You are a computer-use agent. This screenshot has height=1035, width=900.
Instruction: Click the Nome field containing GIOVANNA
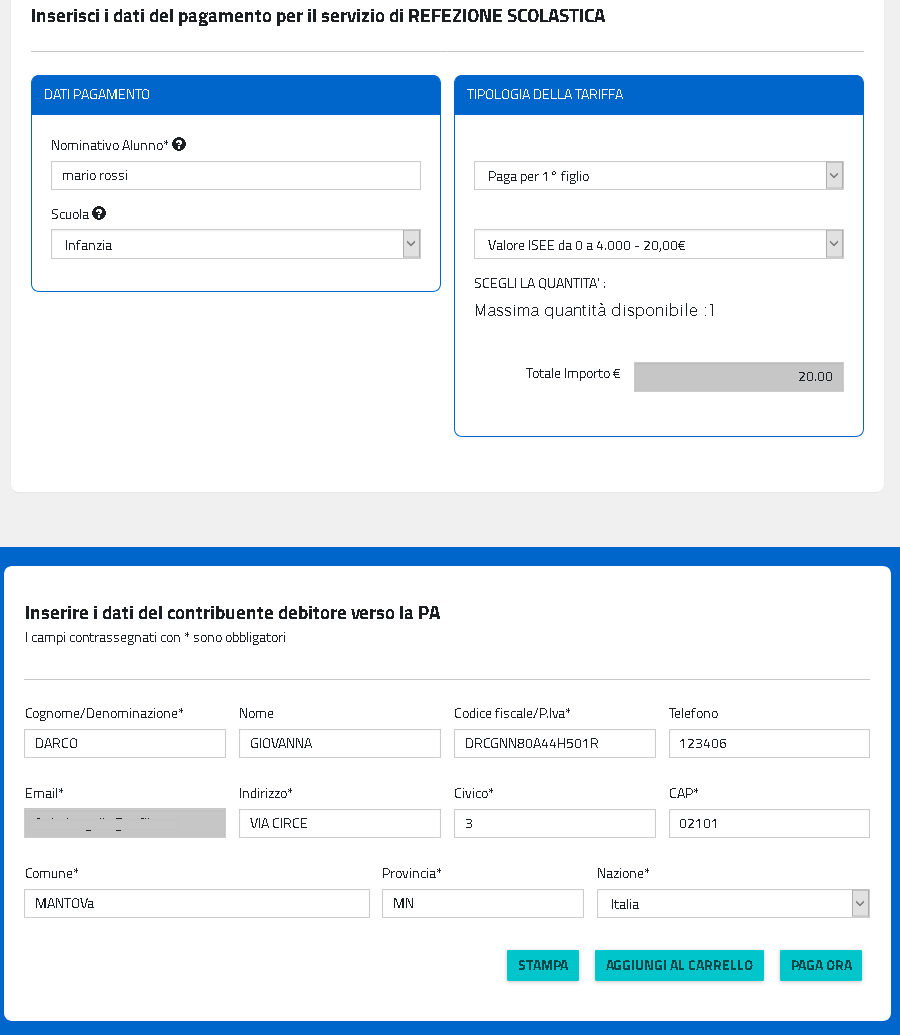point(339,744)
